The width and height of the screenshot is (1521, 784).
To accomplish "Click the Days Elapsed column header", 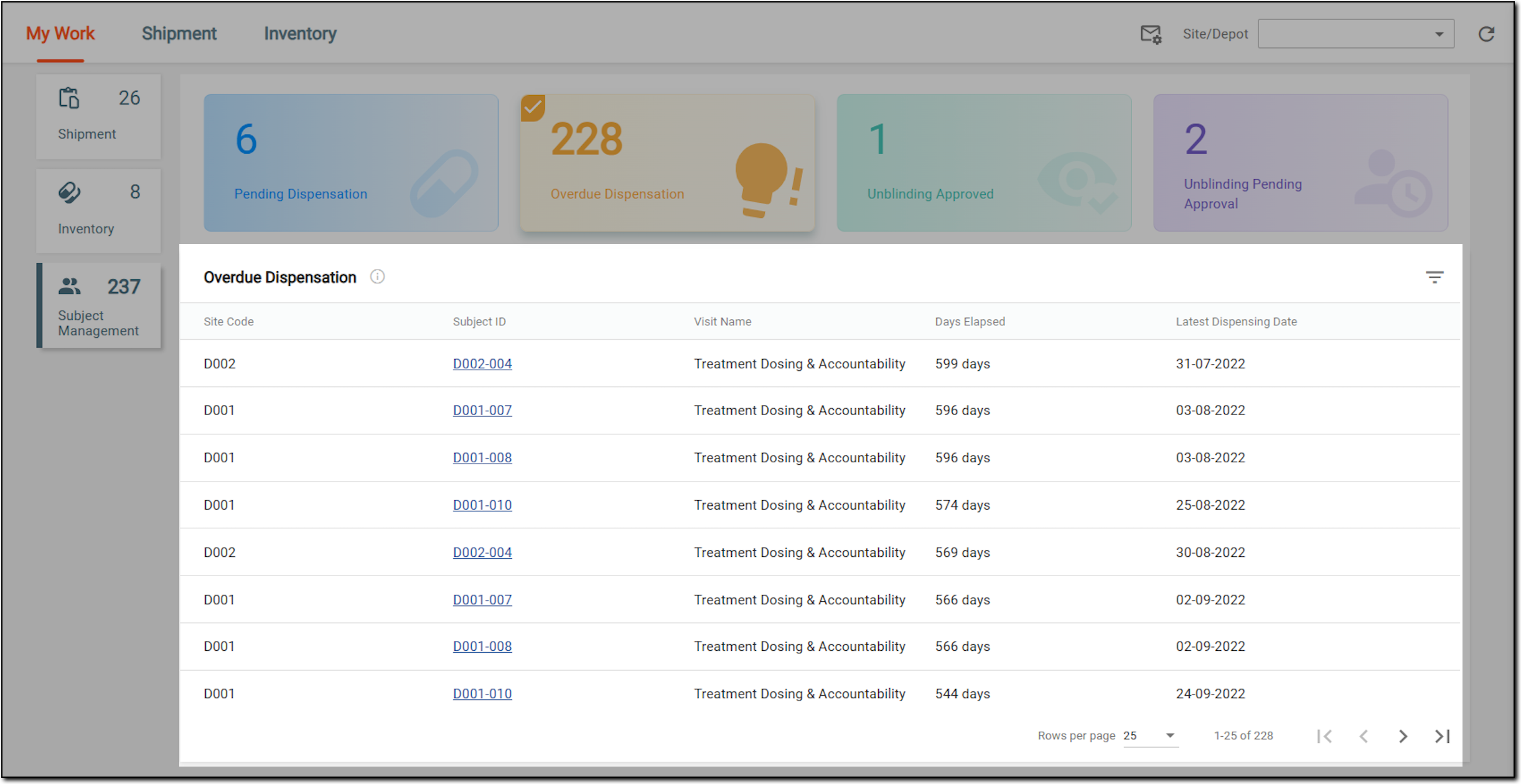I will pyautogui.click(x=970, y=322).
